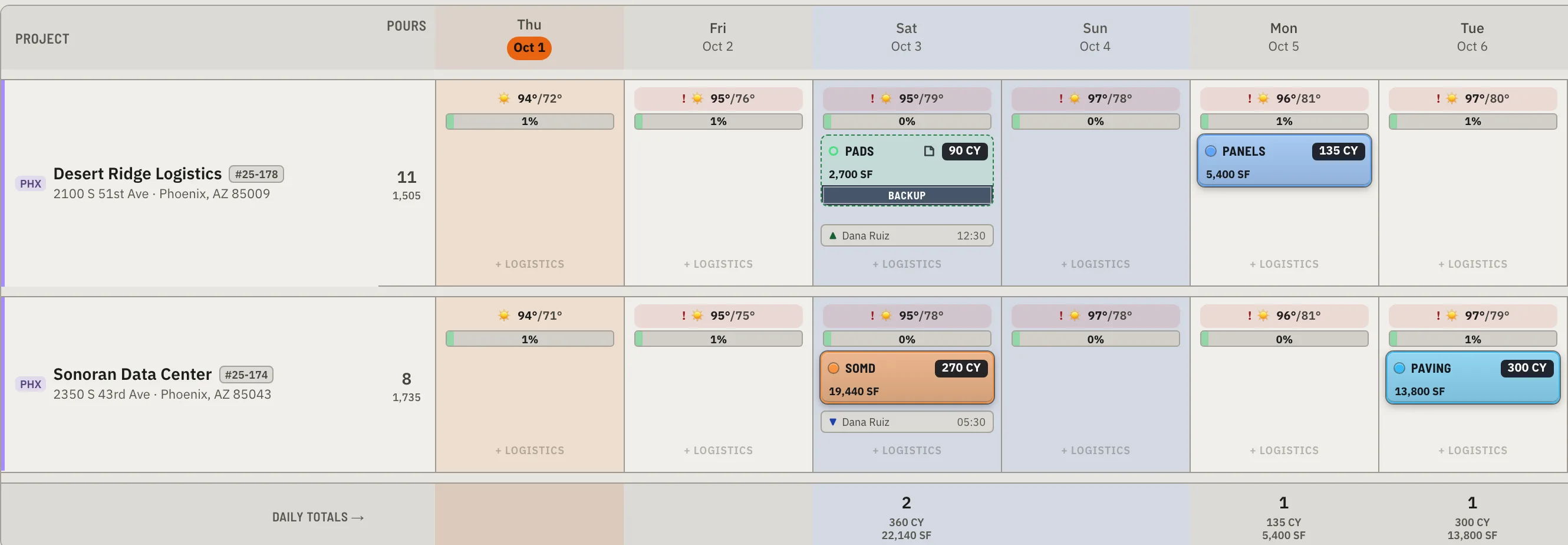Click the PHX tag beside Desert Ridge Logistics
Viewport: 1568px width, 545px height.
(31, 183)
